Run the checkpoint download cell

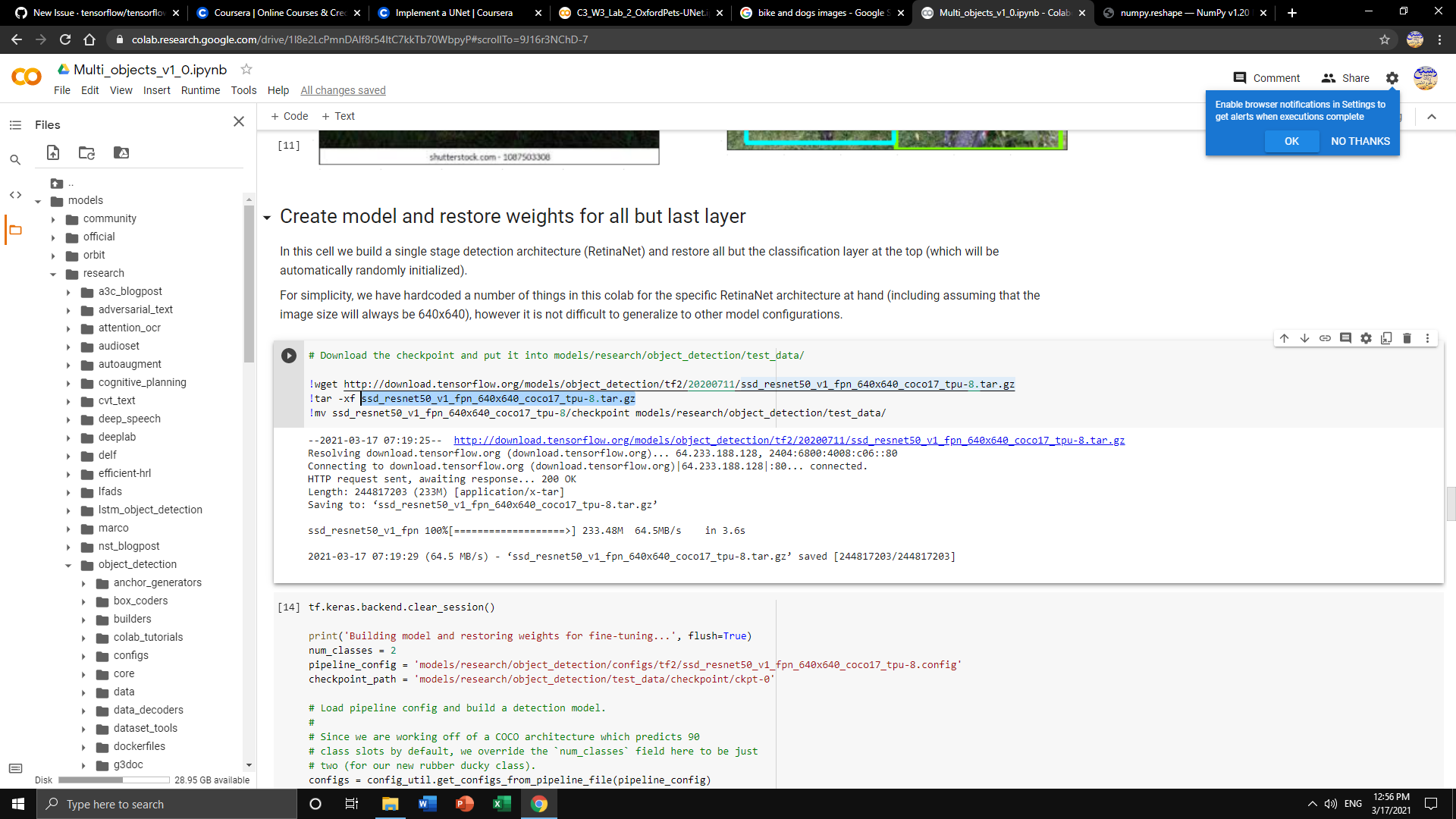pyautogui.click(x=289, y=356)
